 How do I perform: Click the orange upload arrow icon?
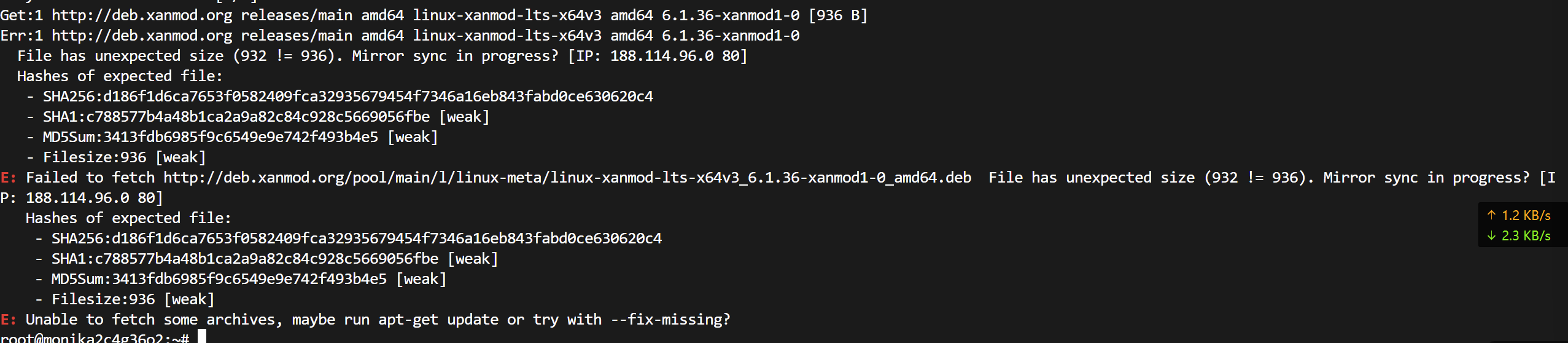pyautogui.click(x=1491, y=215)
